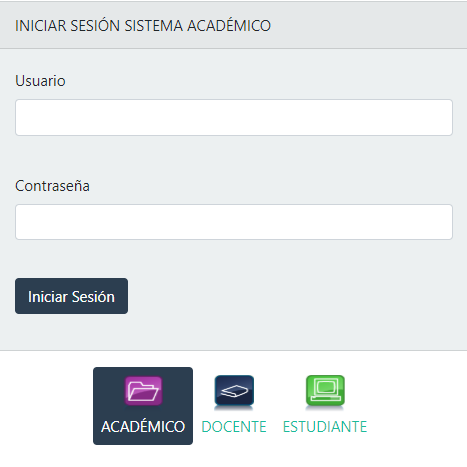This screenshot has height=467, width=467.
Task: Click the Usuario field label
Action: coord(40,81)
